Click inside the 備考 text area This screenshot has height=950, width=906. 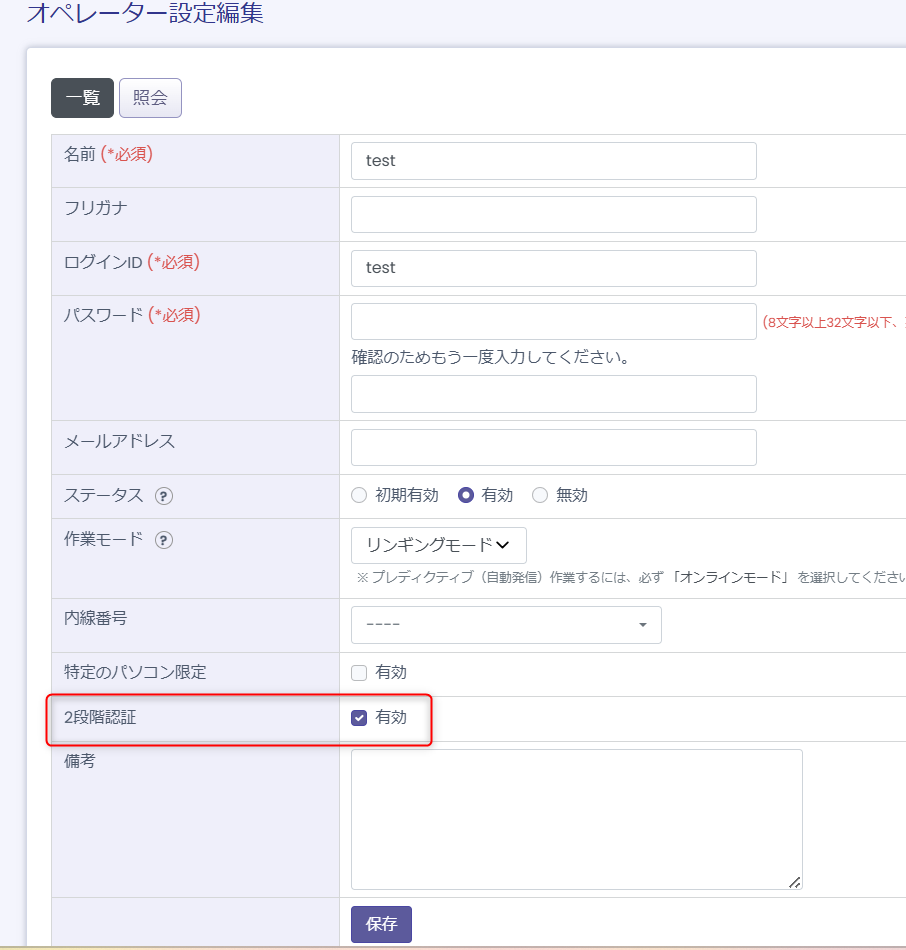[576, 819]
